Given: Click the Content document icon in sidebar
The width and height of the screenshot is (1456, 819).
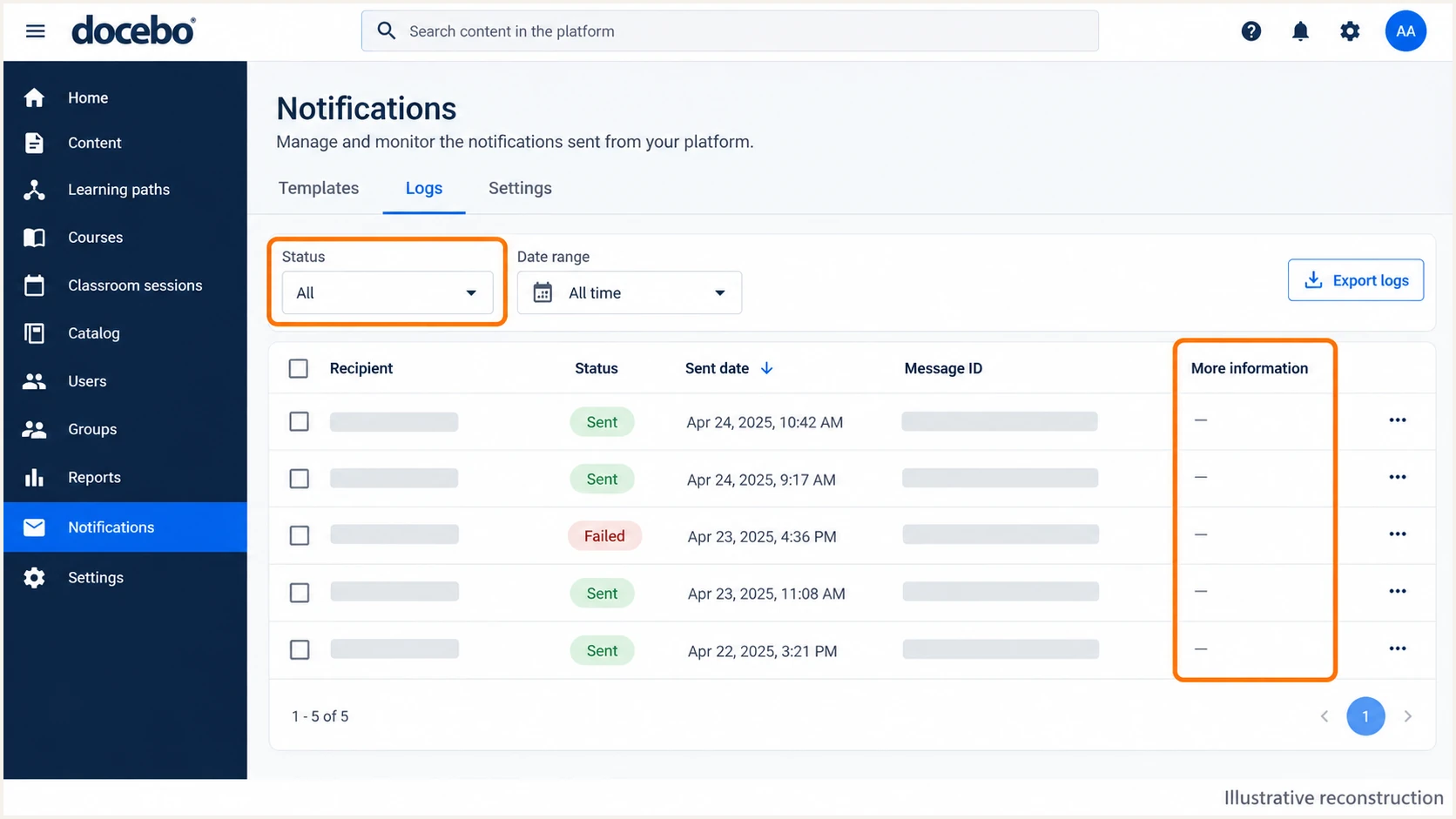Looking at the screenshot, I should click(34, 143).
